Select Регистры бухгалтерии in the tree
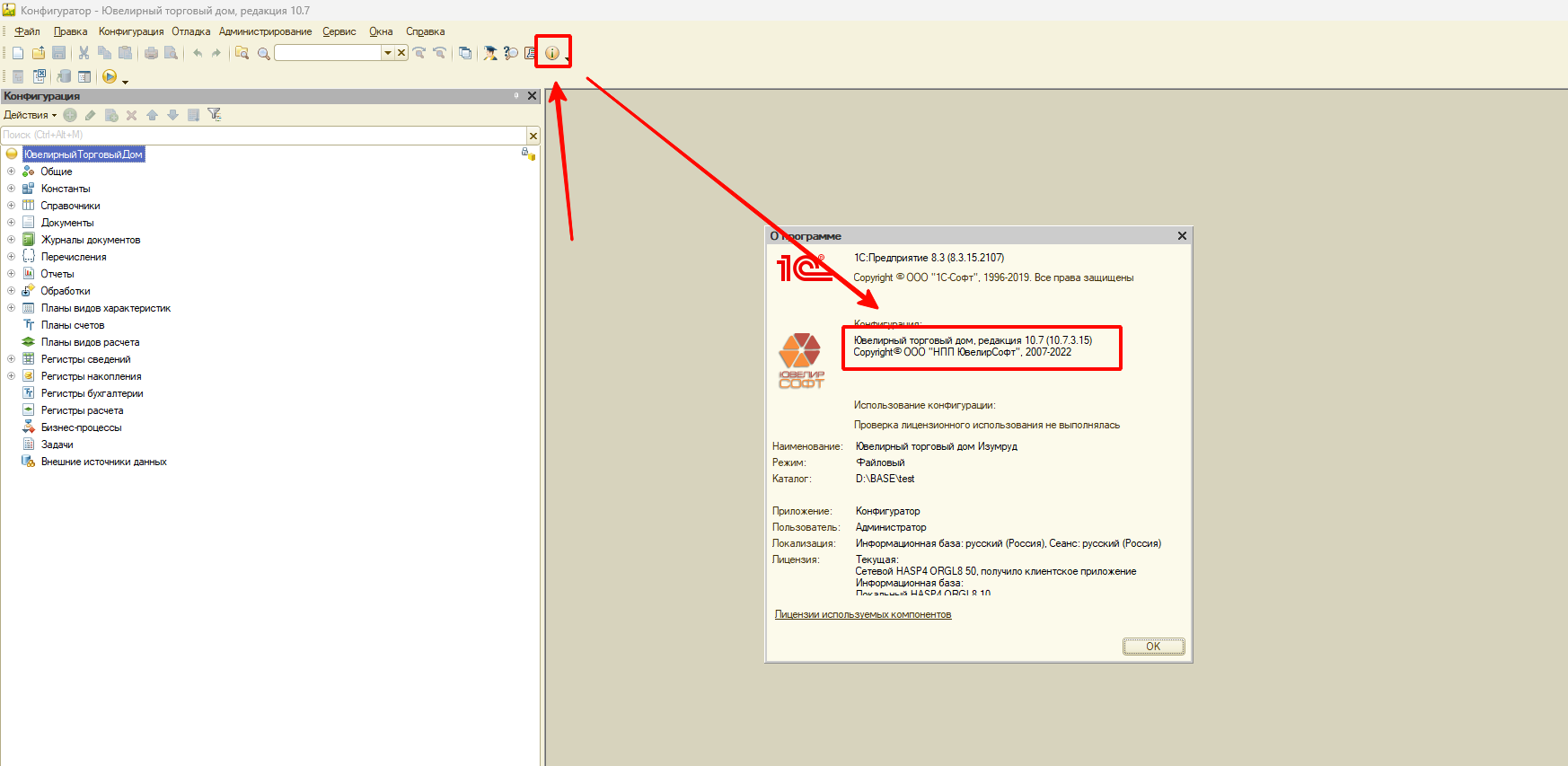Image resolution: width=1568 pixels, height=766 pixels. pos(92,393)
